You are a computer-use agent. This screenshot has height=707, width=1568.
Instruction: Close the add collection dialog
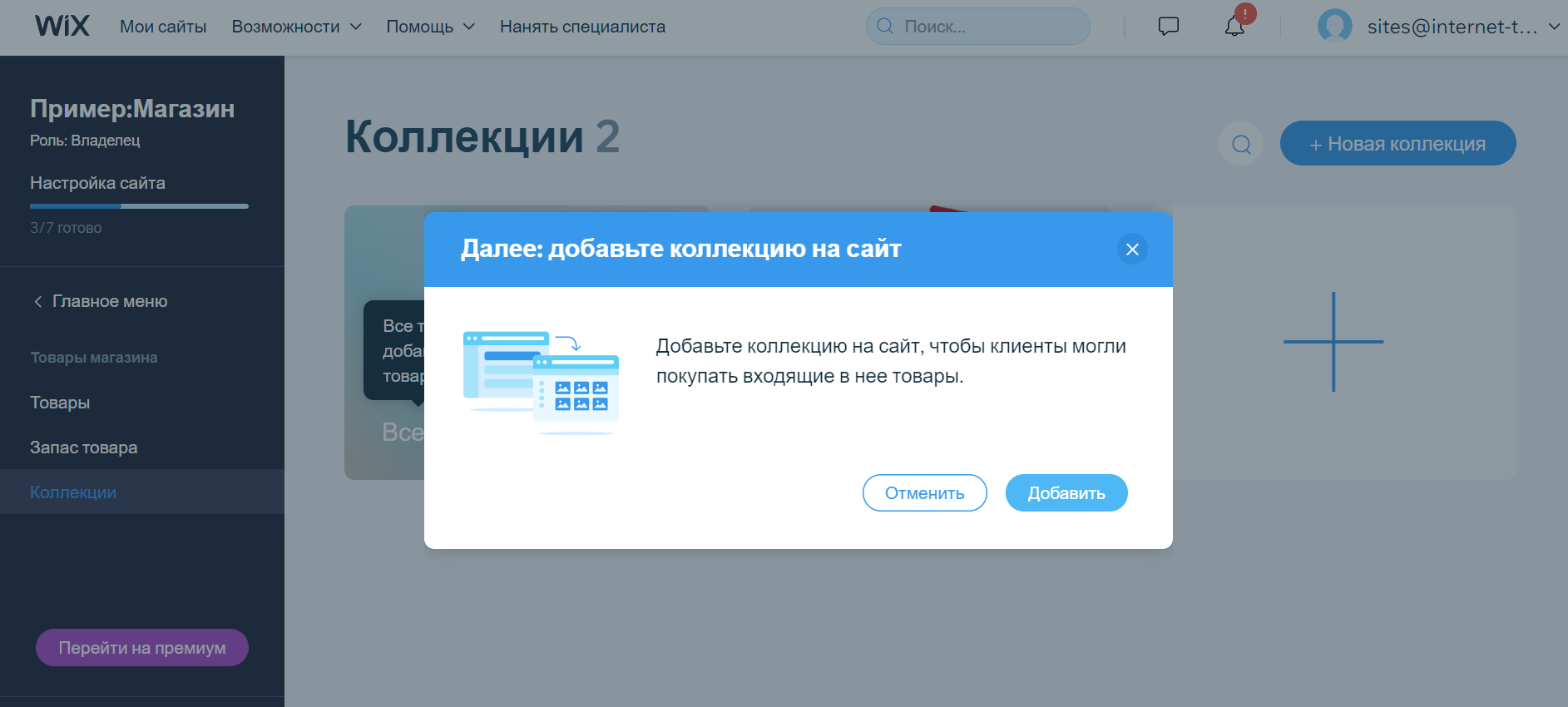1132,250
